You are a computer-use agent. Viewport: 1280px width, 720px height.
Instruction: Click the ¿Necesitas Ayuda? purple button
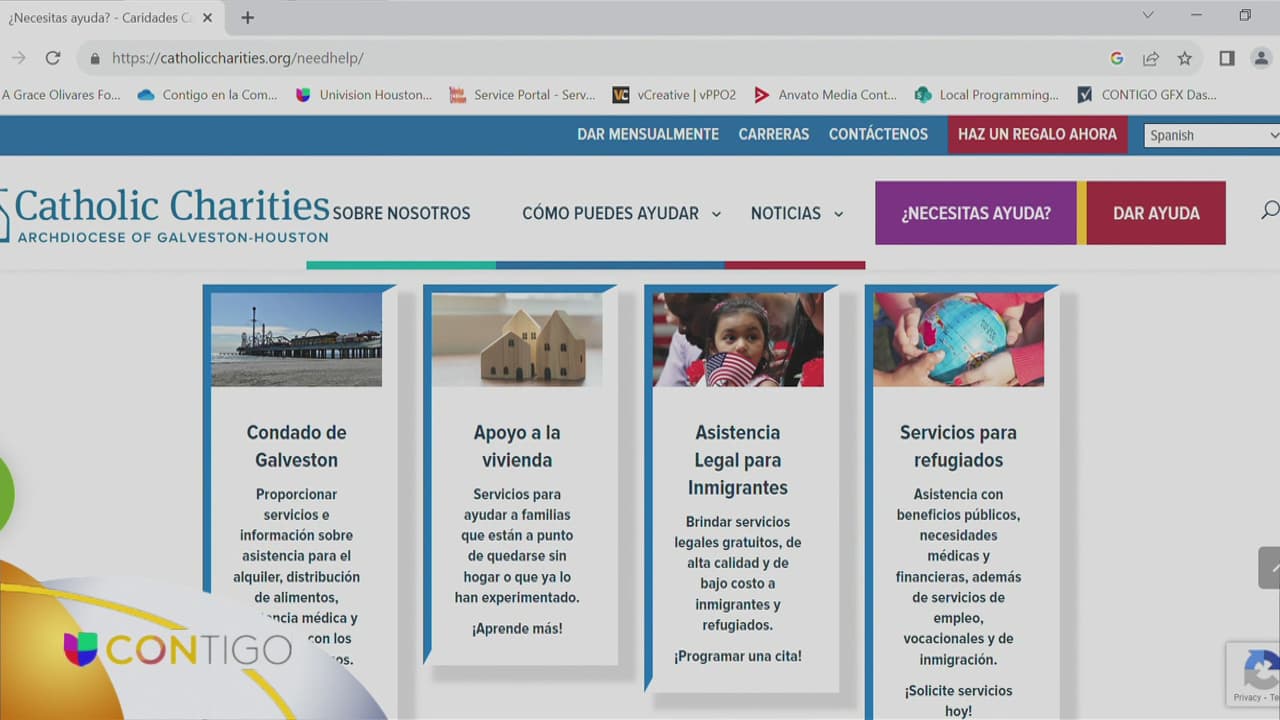pos(975,213)
